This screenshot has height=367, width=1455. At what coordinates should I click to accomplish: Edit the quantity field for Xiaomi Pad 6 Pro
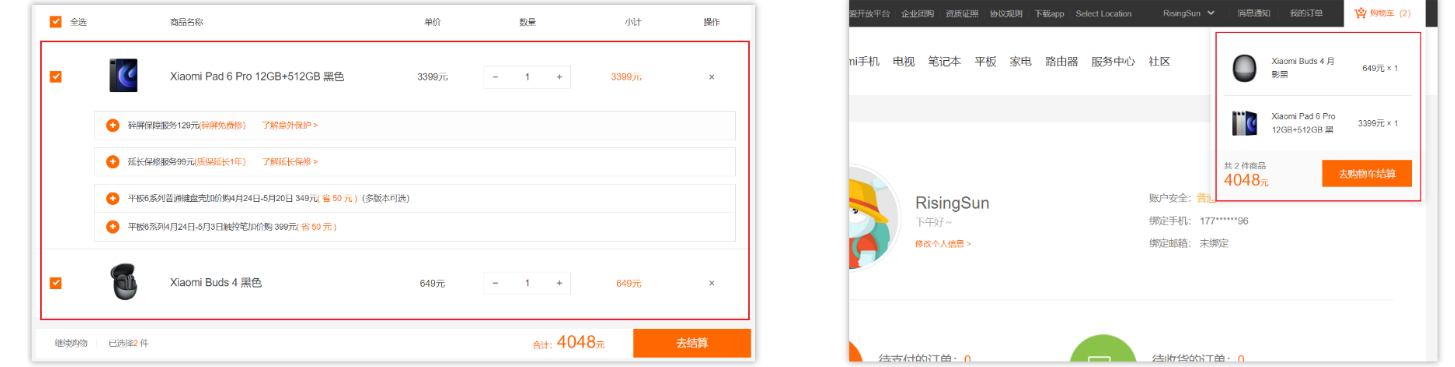[x=527, y=77]
